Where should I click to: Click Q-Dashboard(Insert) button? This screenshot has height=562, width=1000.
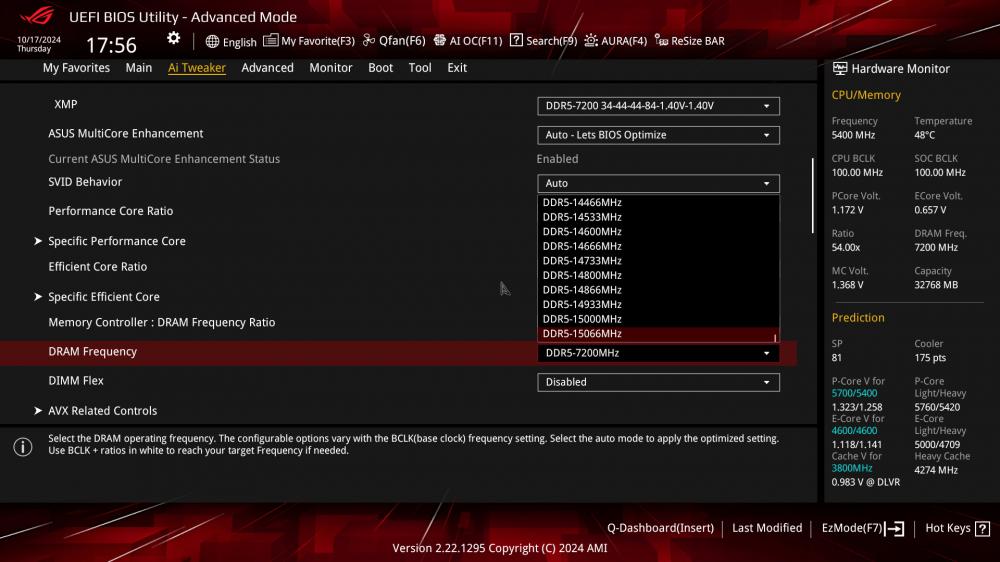660,528
